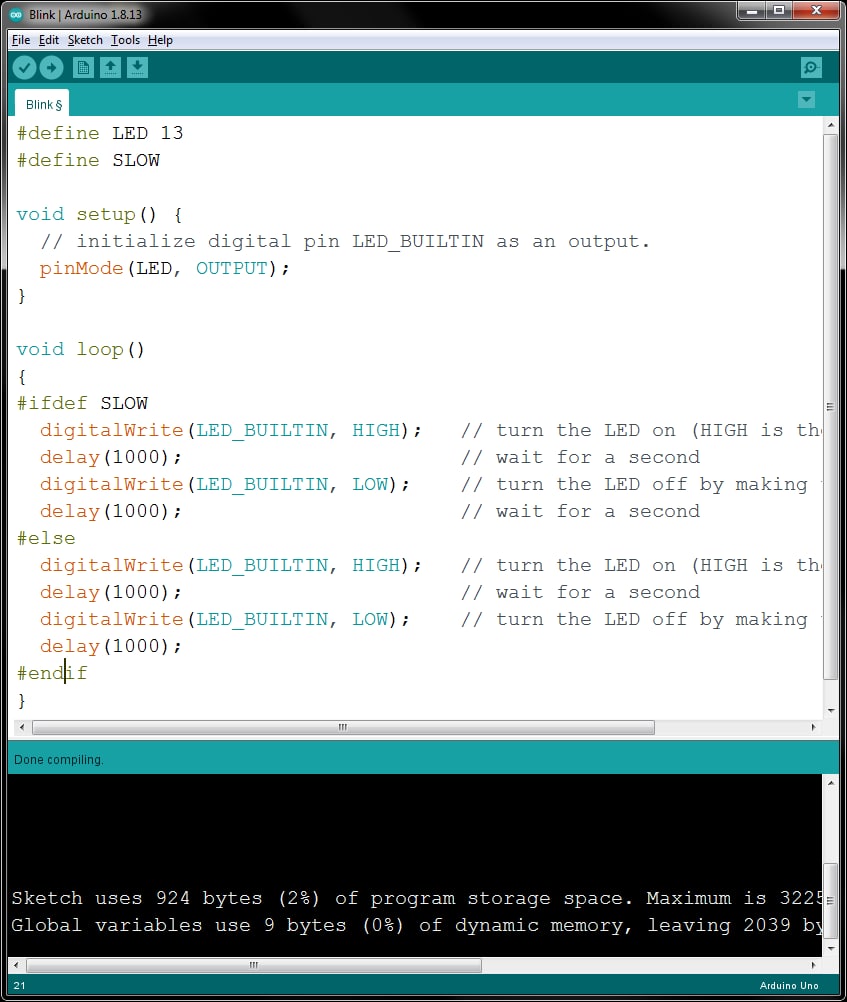Click the '#ifdef SLOW' line
Image resolution: width=847 pixels, height=1002 pixels.
82,403
